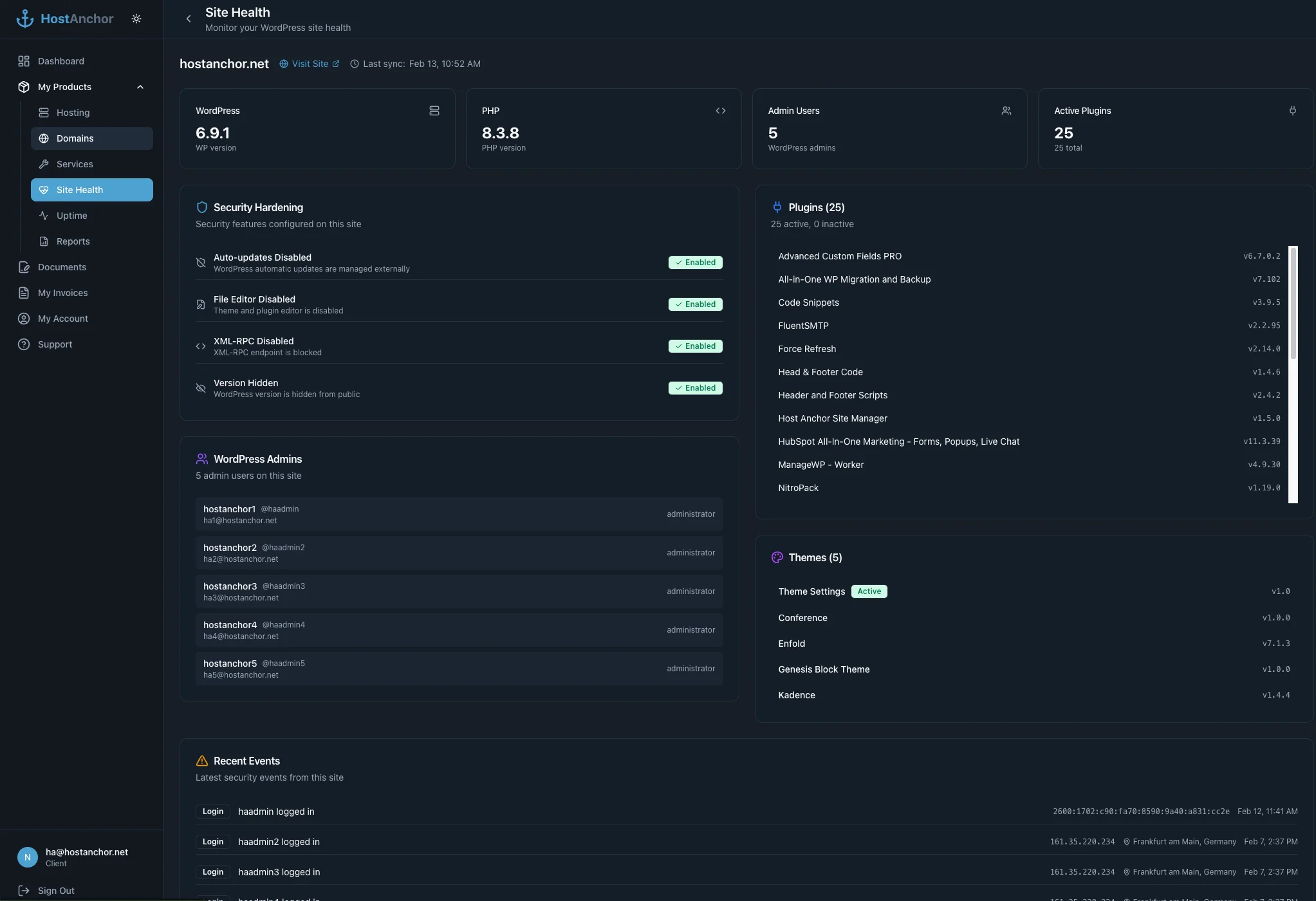Screen dimensions: 1316x901
Task: Select the hostanchor4 admin row
Action: (459, 630)
